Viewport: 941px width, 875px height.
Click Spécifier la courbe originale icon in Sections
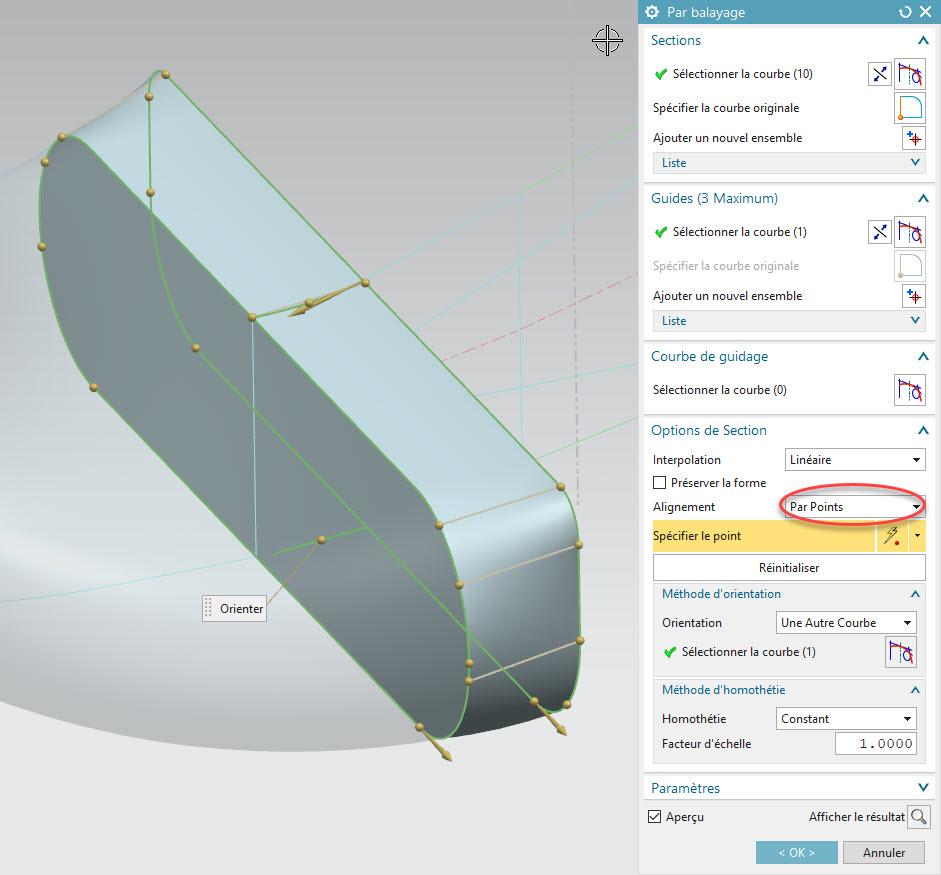(909, 108)
